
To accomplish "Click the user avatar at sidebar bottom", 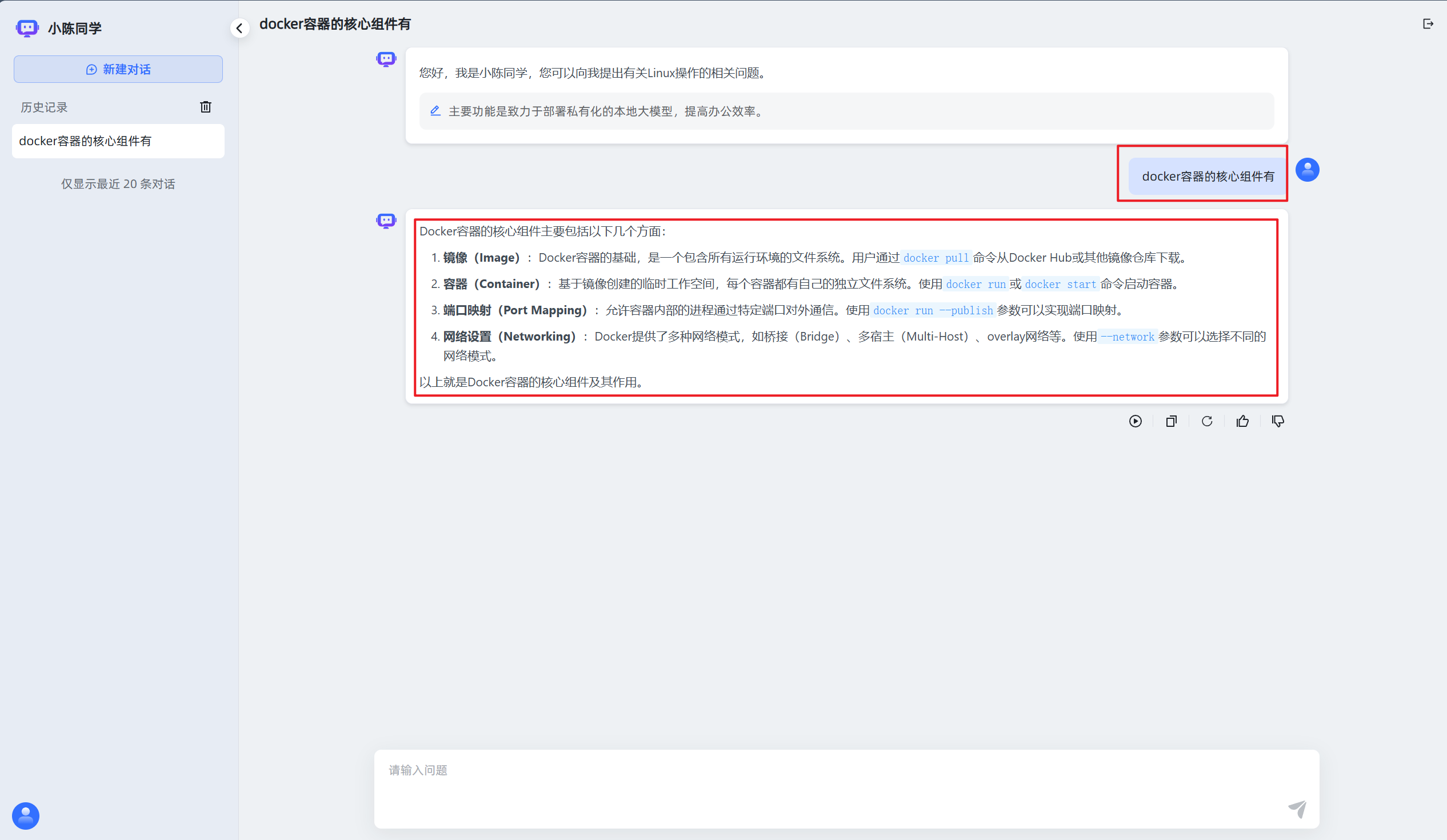I will (26, 815).
